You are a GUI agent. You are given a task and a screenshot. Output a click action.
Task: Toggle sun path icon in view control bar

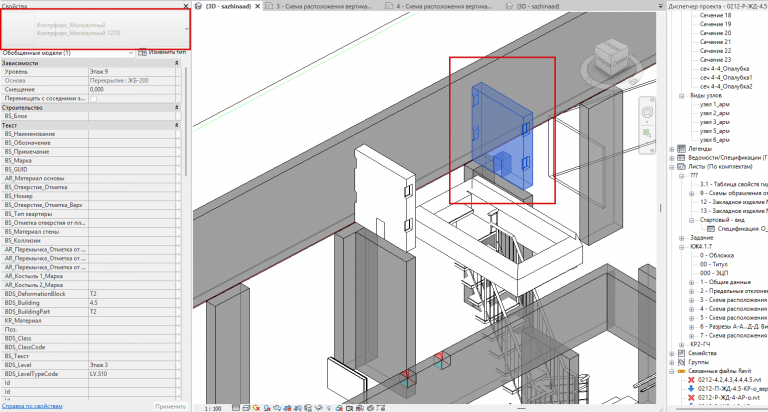256,408
